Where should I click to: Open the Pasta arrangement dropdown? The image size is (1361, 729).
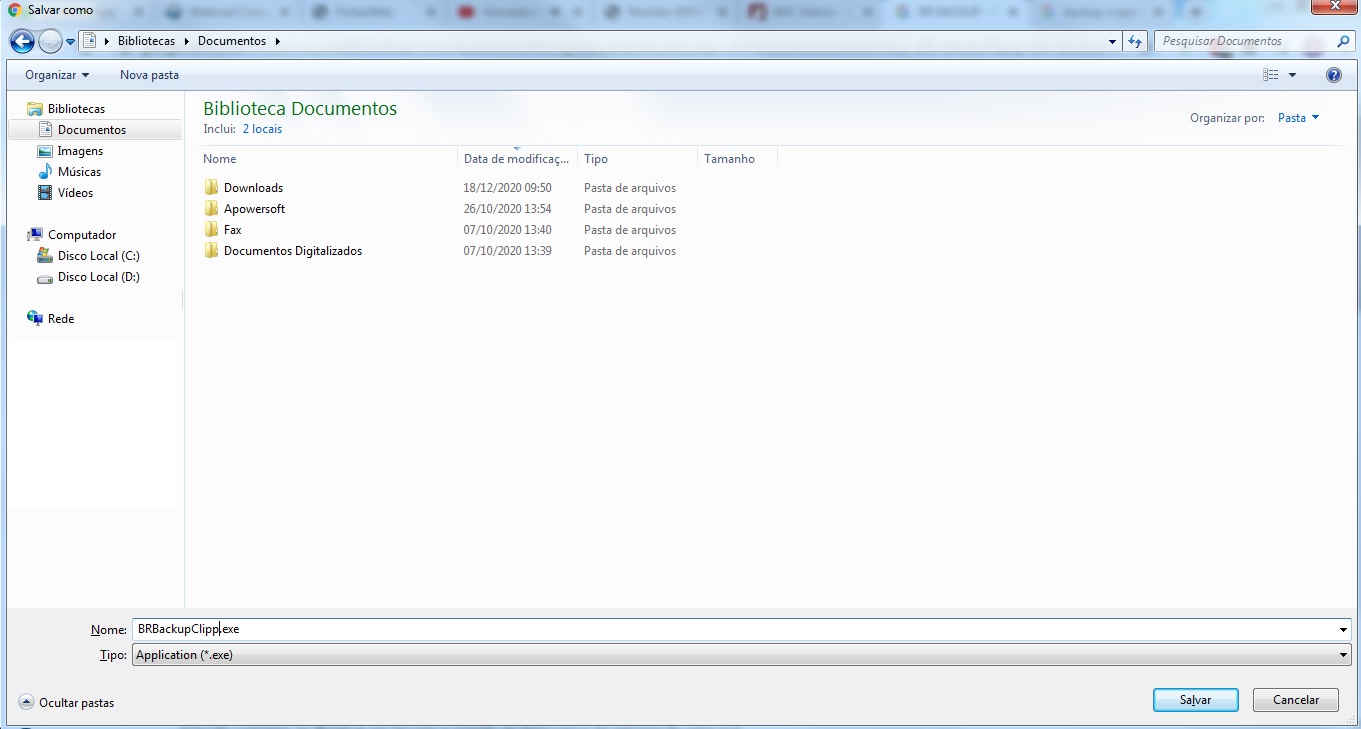[x=1298, y=118]
